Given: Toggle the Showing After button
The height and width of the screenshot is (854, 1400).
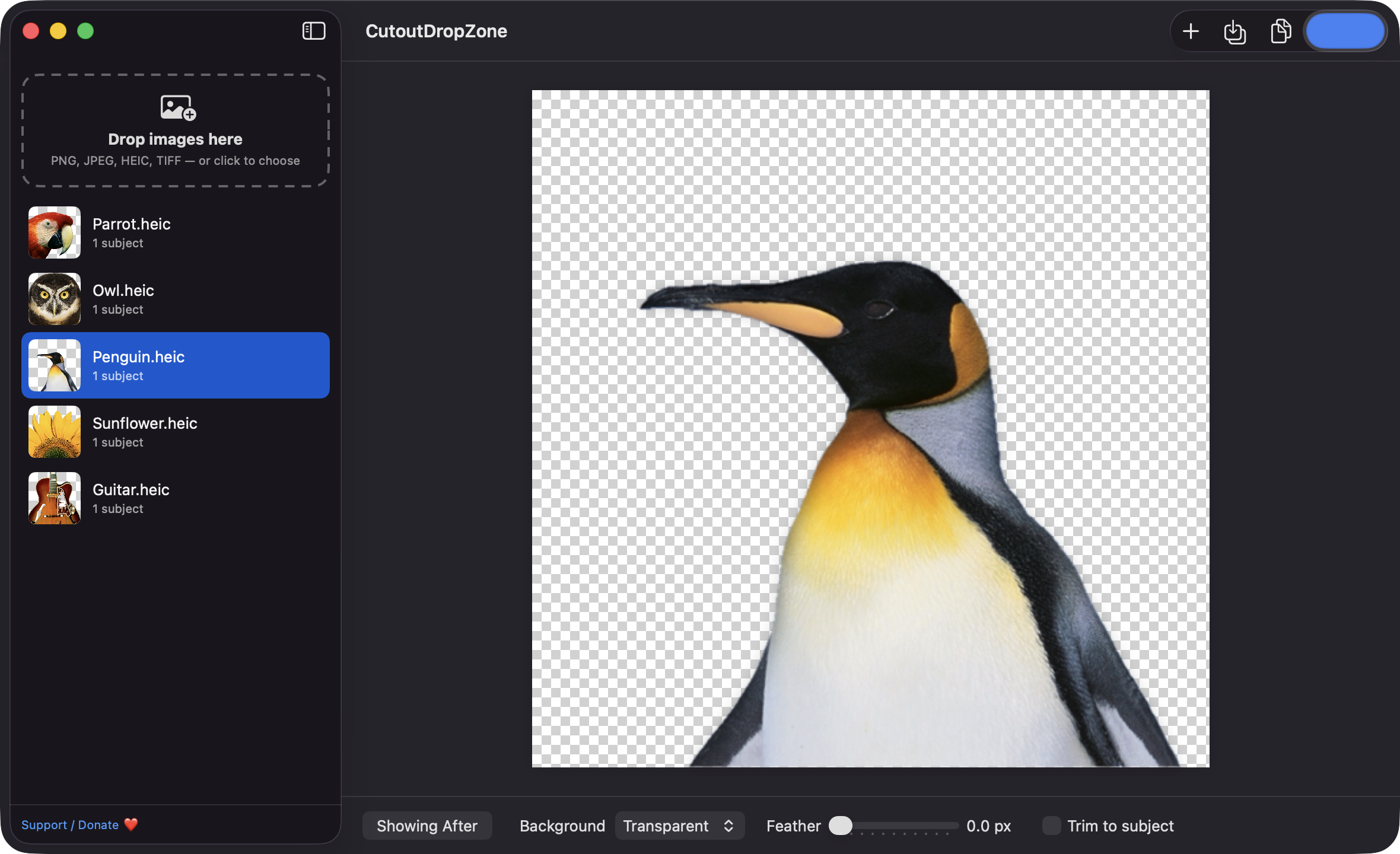Looking at the screenshot, I should [x=427, y=826].
